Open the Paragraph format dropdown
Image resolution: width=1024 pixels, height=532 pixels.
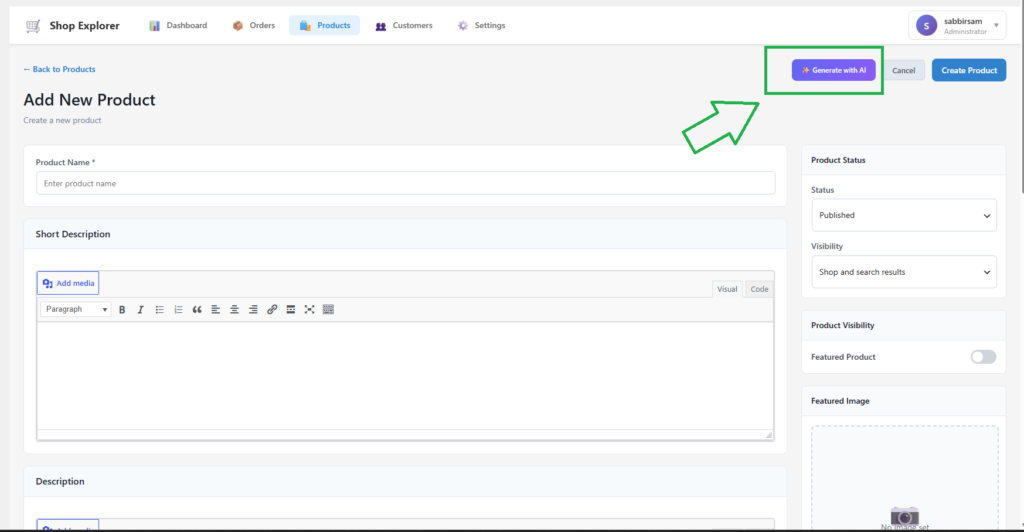(76, 309)
